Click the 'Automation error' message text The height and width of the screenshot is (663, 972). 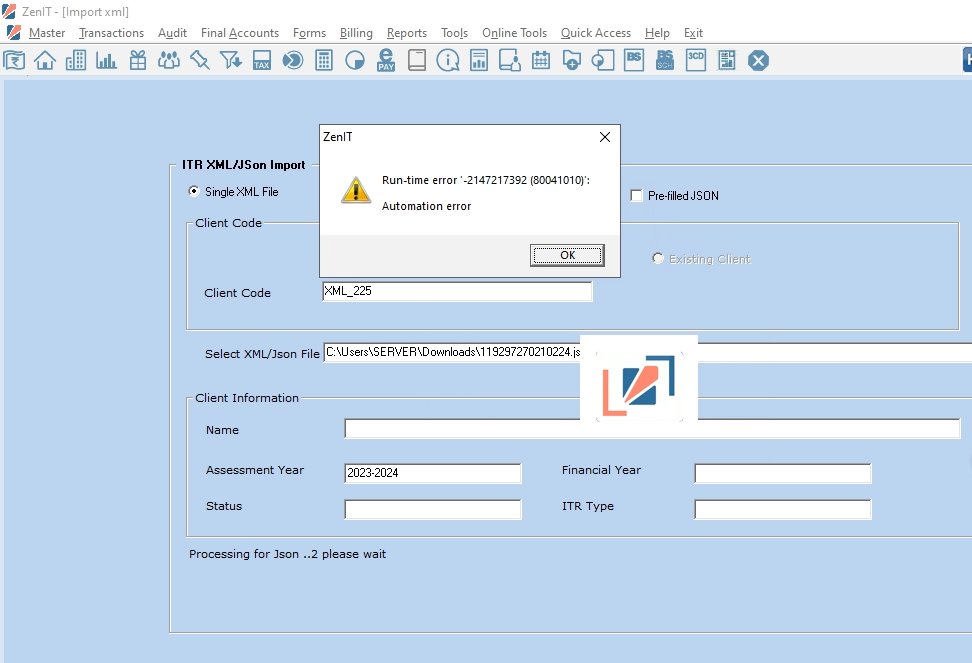coord(426,206)
